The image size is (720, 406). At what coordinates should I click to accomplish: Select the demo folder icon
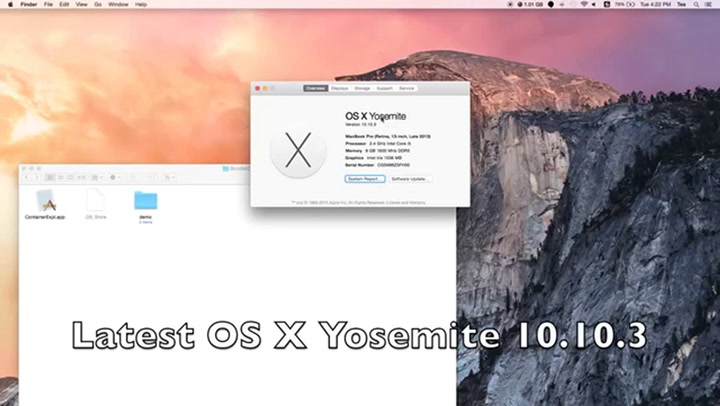tap(146, 201)
